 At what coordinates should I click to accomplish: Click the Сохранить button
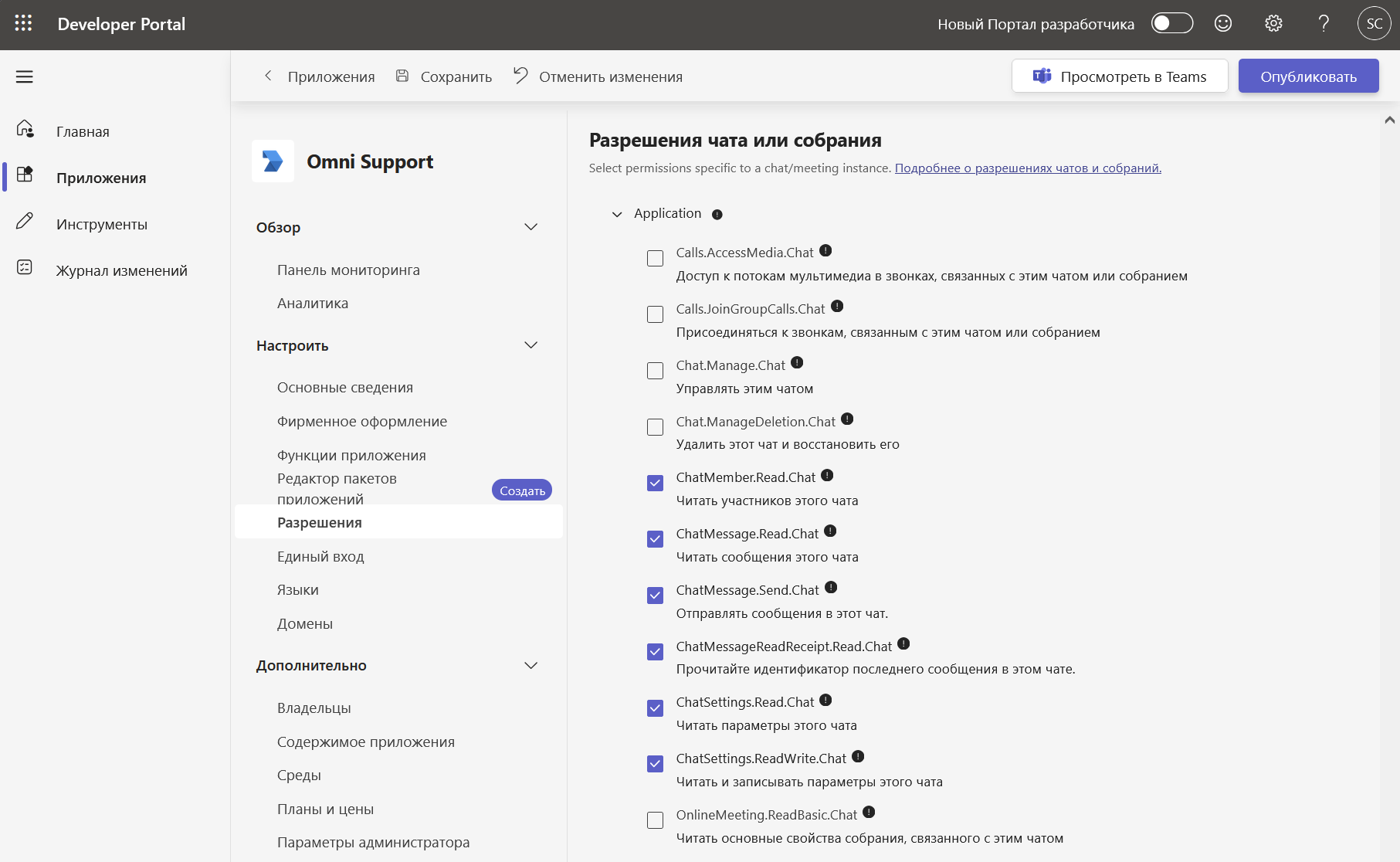(444, 76)
